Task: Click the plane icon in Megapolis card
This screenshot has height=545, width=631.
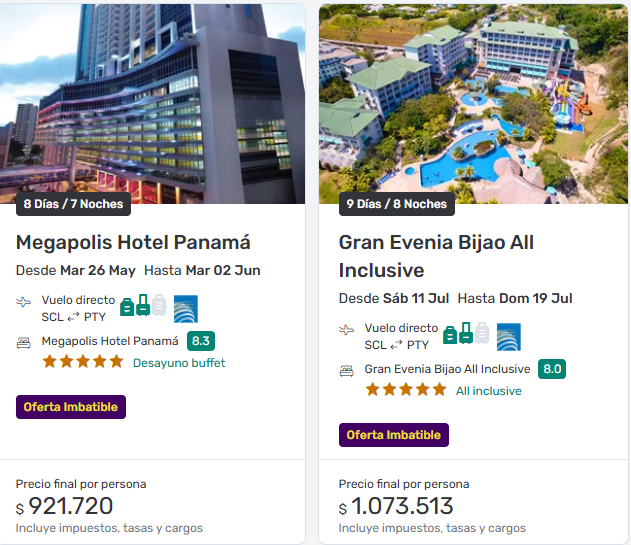Action: 24,301
